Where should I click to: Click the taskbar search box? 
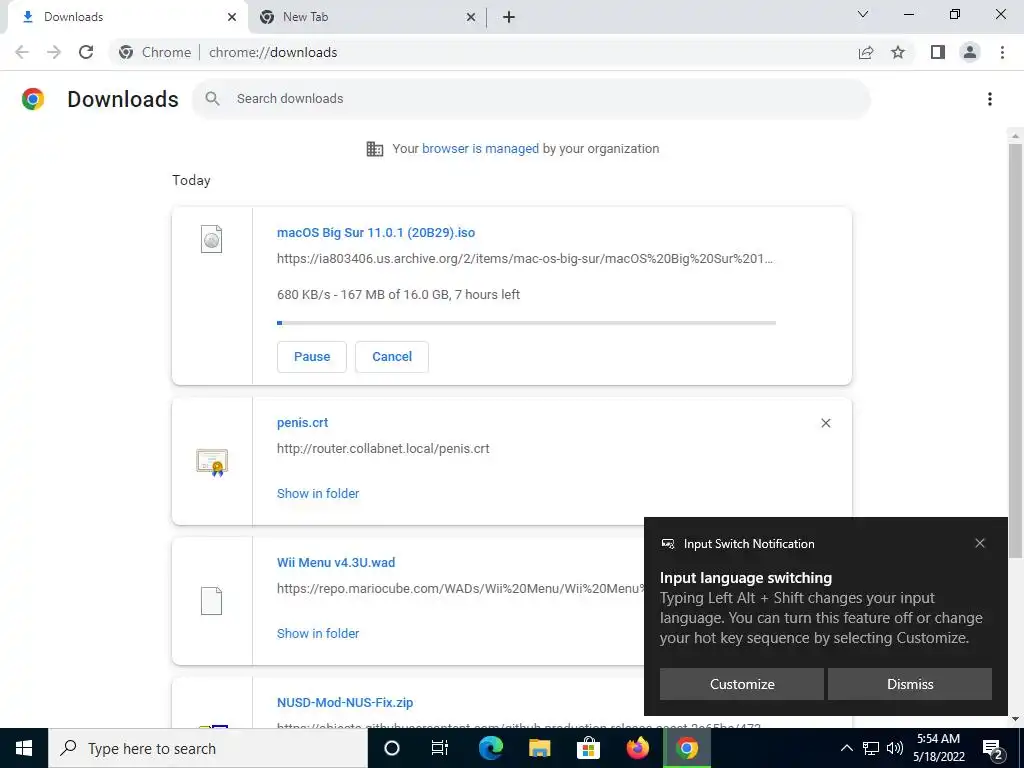click(208, 748)
